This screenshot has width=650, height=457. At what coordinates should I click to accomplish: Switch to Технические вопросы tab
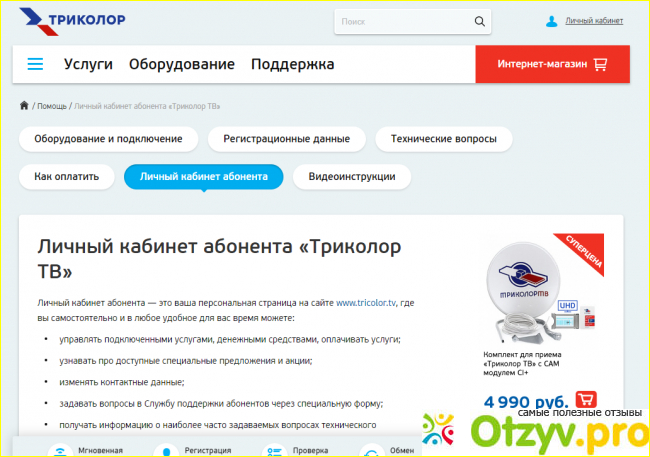443,139
